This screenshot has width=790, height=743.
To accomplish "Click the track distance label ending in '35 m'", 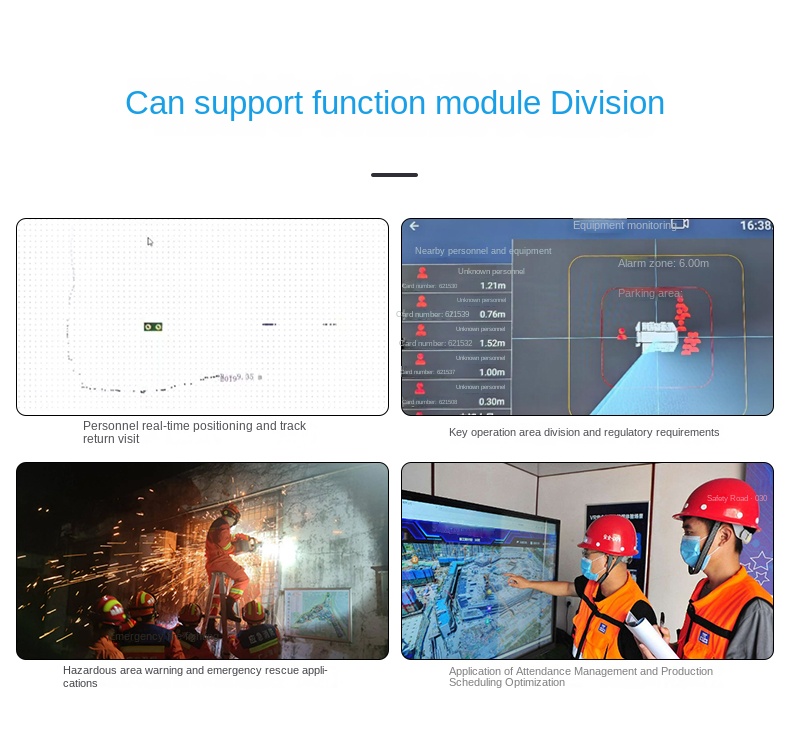I will [241, 377].
